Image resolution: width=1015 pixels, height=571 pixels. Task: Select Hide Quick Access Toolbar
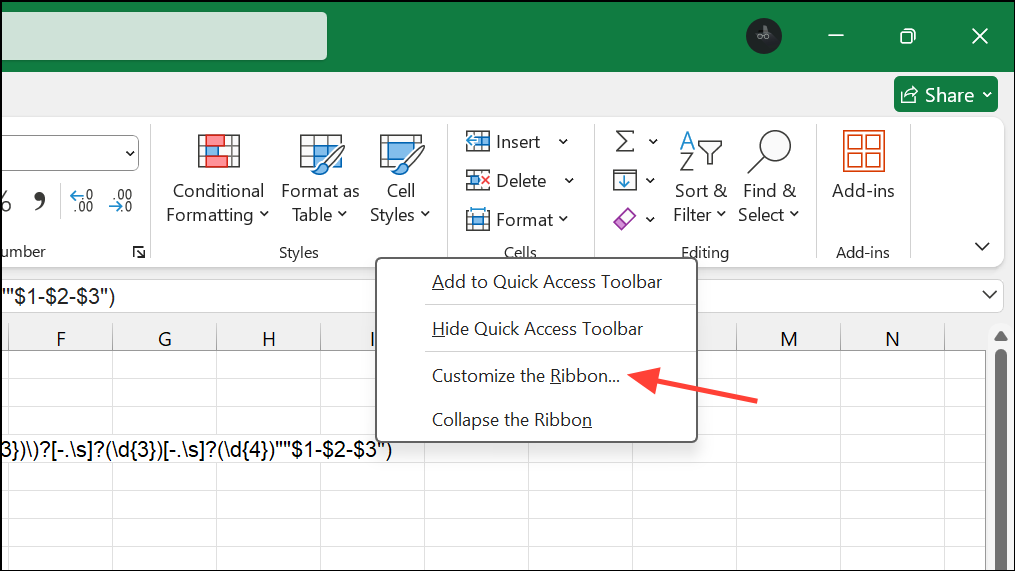(x=537, y=329)
